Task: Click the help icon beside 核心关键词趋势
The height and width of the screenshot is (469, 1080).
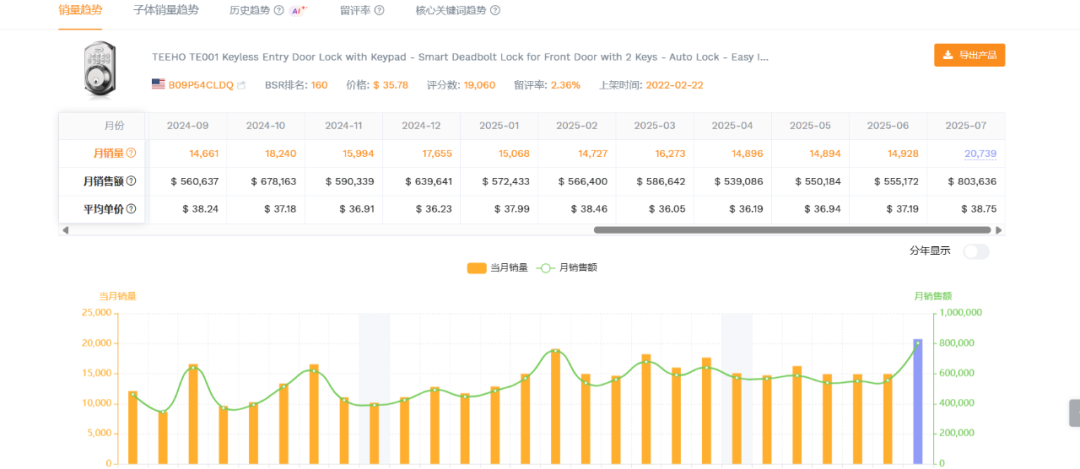Action: click(x=495, y=10)
